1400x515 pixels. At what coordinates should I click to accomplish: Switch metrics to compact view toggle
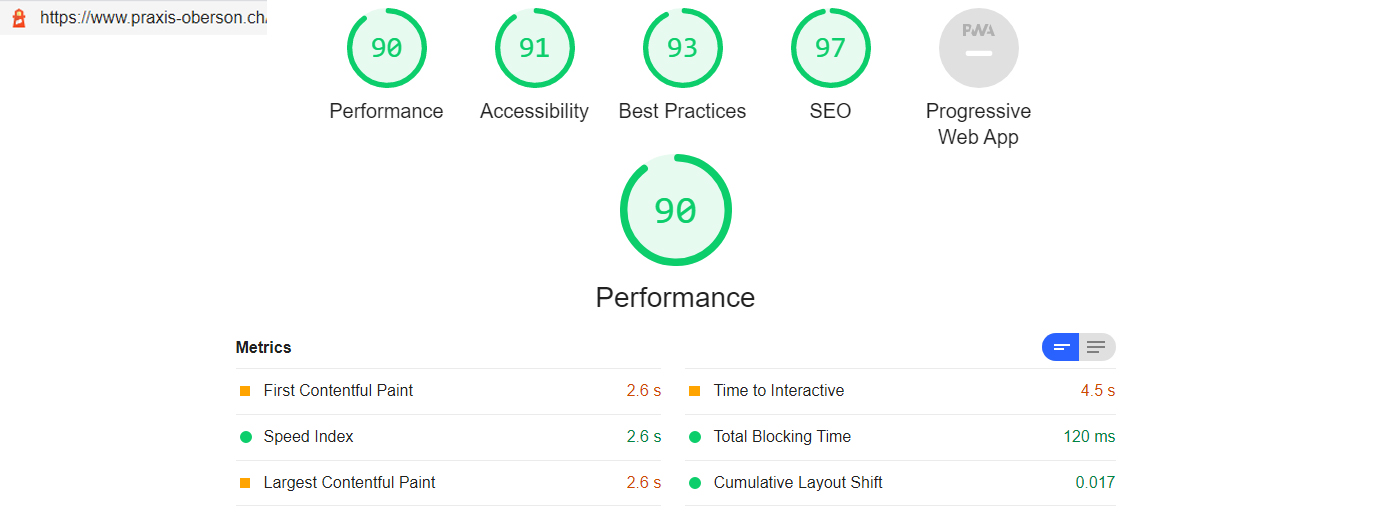[x=1061, y=347]
